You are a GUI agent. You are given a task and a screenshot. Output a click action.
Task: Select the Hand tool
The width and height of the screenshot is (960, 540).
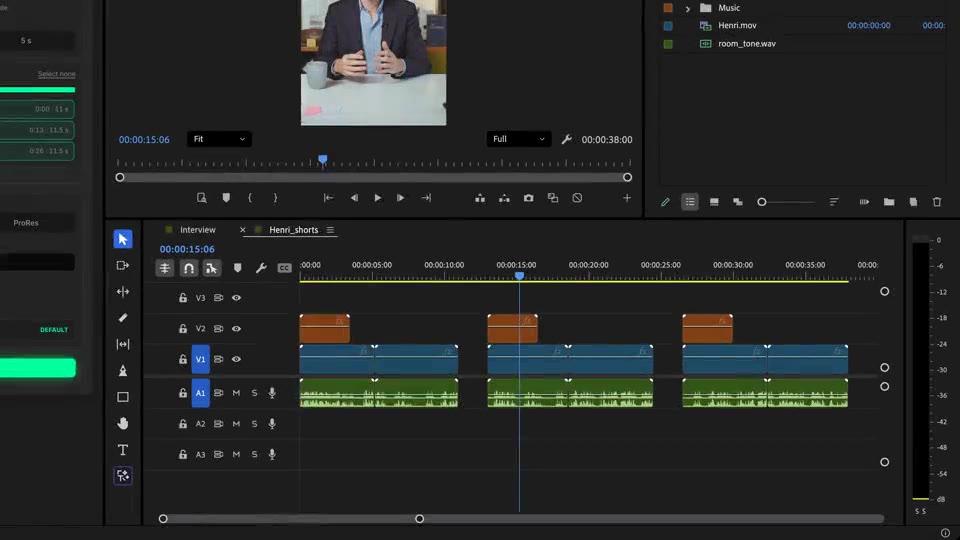(122, 423)
